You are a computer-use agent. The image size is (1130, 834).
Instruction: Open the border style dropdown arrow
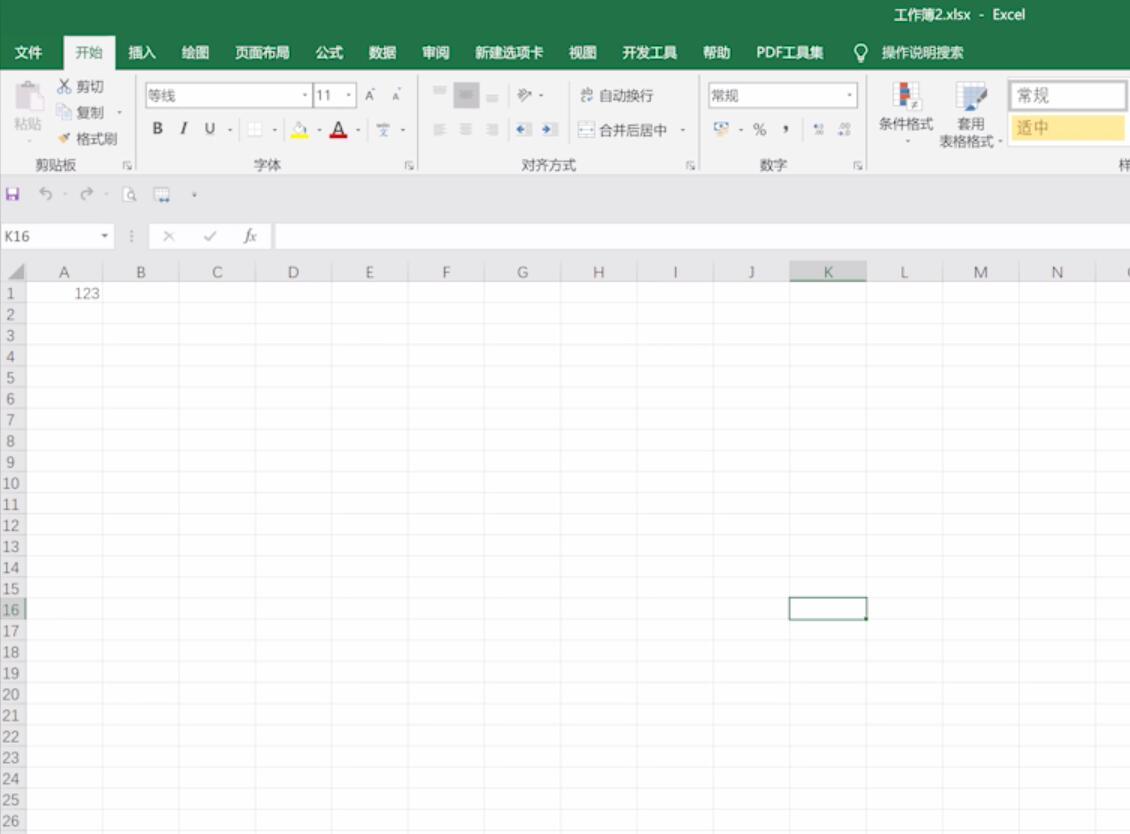click(275, 130)
